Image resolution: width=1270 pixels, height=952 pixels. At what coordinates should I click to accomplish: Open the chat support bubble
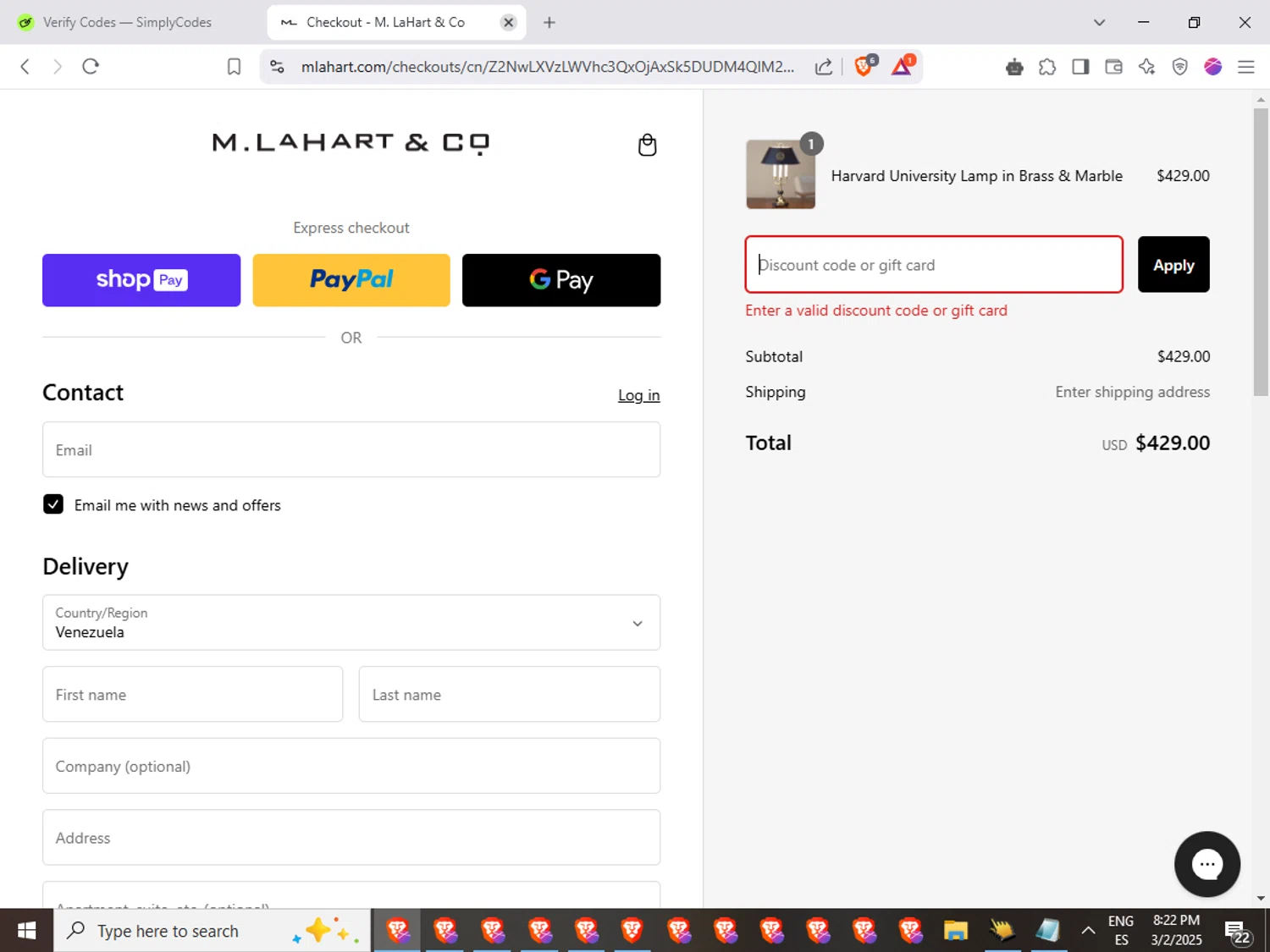(1206, 864)
